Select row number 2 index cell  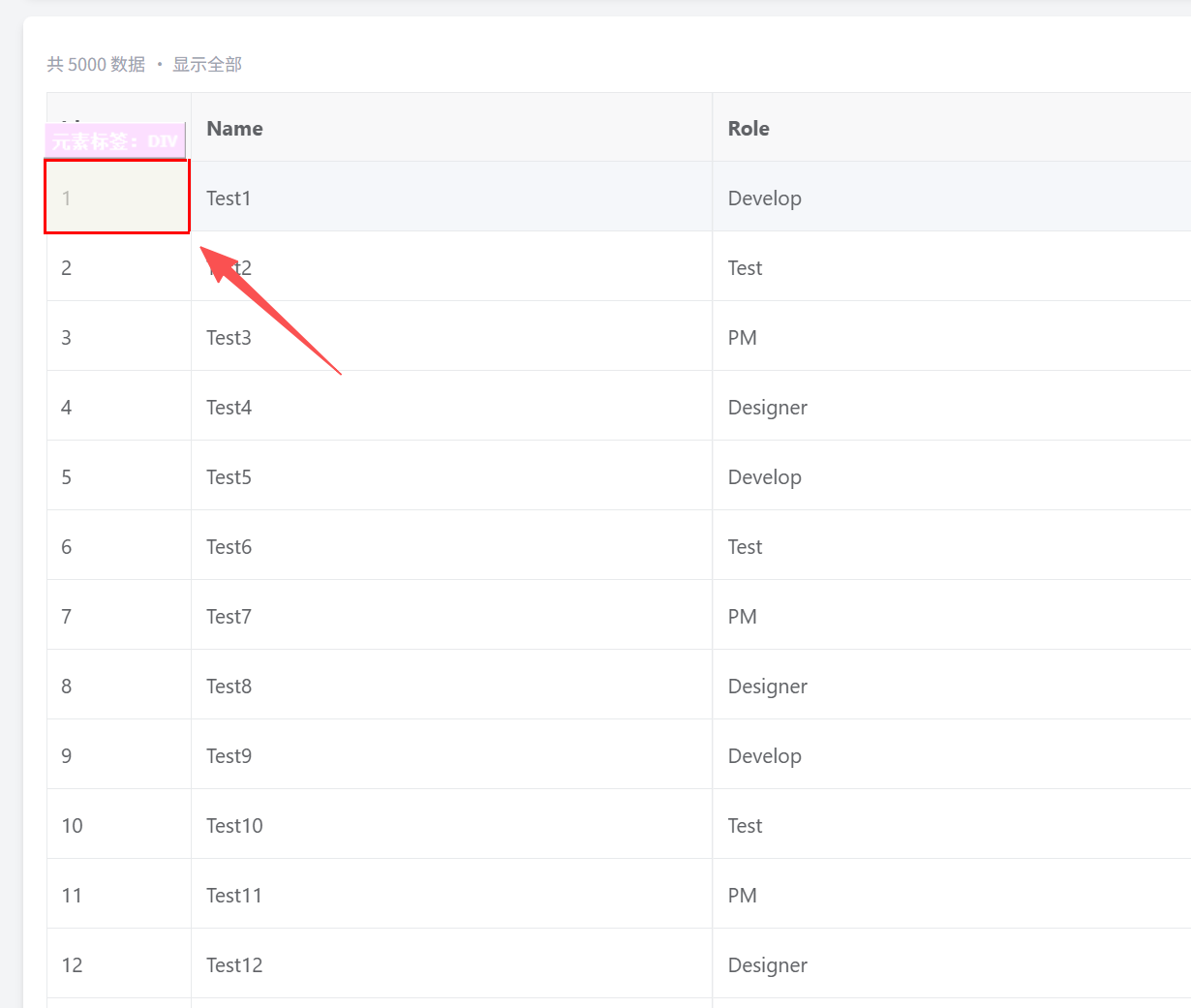tap(67, 268)
